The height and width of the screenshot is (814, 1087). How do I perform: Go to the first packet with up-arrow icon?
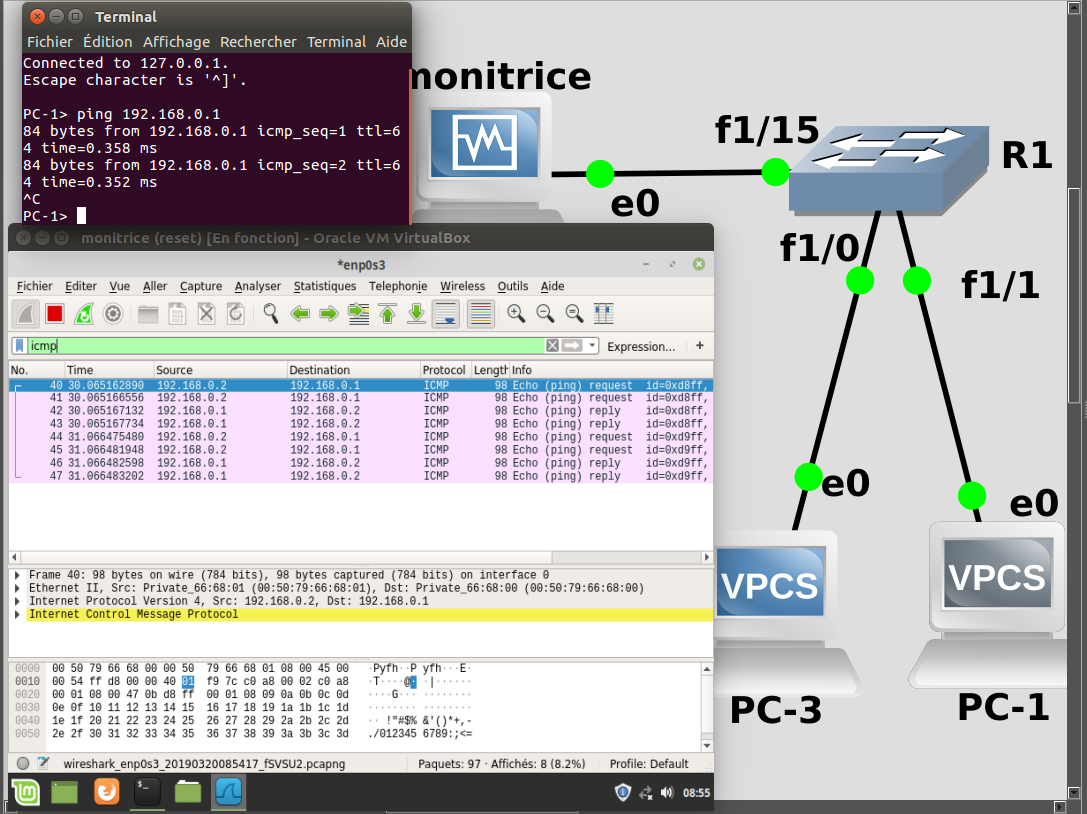click(387, 313)
